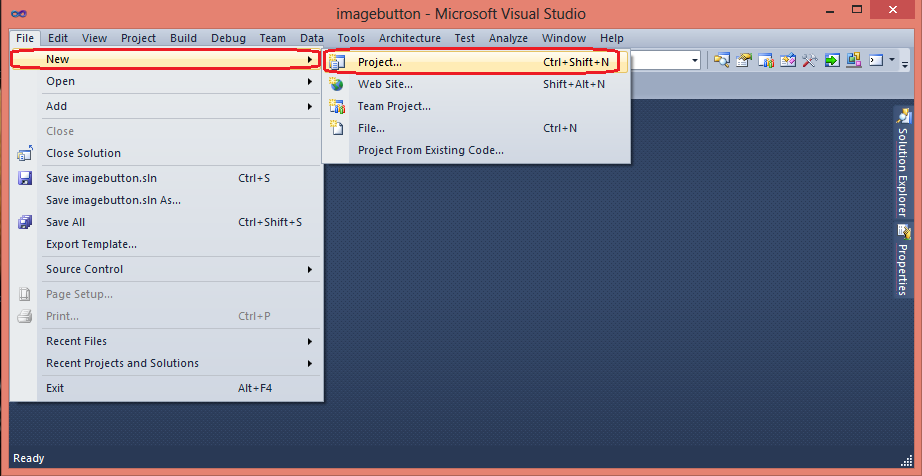The height and width of the screenshot is (476, 922).
Task: Expand the New submenu
Action: click(166, 59)
